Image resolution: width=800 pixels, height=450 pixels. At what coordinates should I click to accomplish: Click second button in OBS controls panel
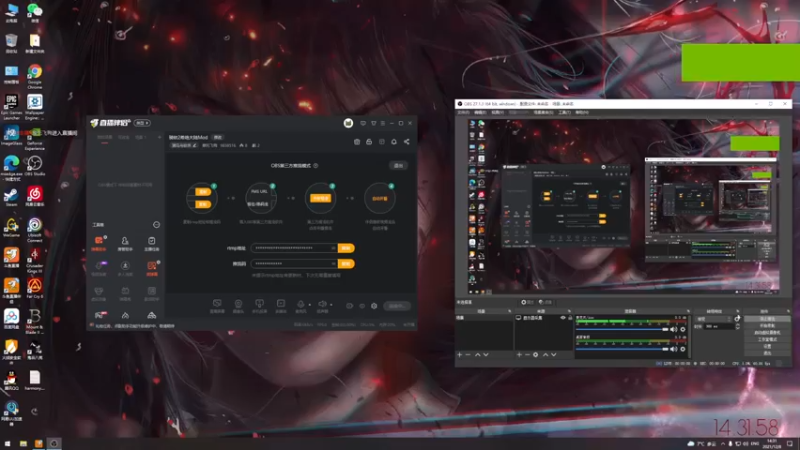click(767, 326)
